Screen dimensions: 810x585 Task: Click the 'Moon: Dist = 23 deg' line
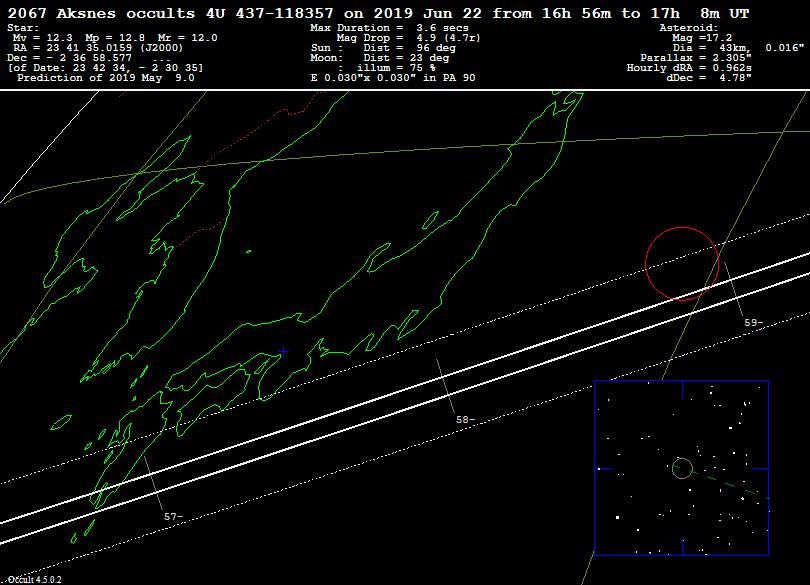point(380,58)
